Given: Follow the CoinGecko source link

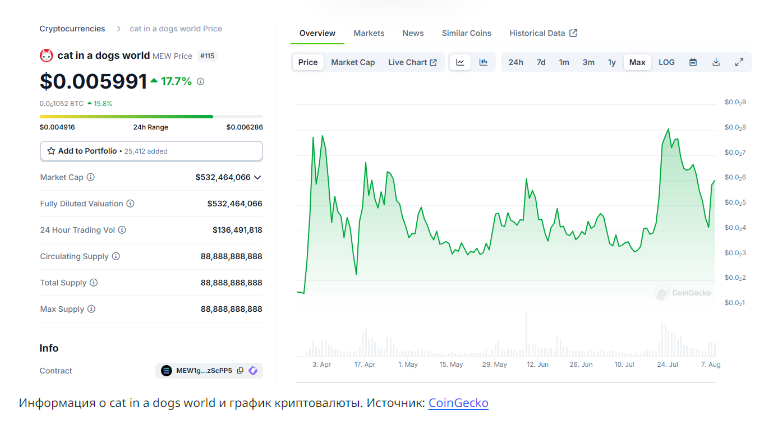Looking at the screenshot, I should click(458, 403).
